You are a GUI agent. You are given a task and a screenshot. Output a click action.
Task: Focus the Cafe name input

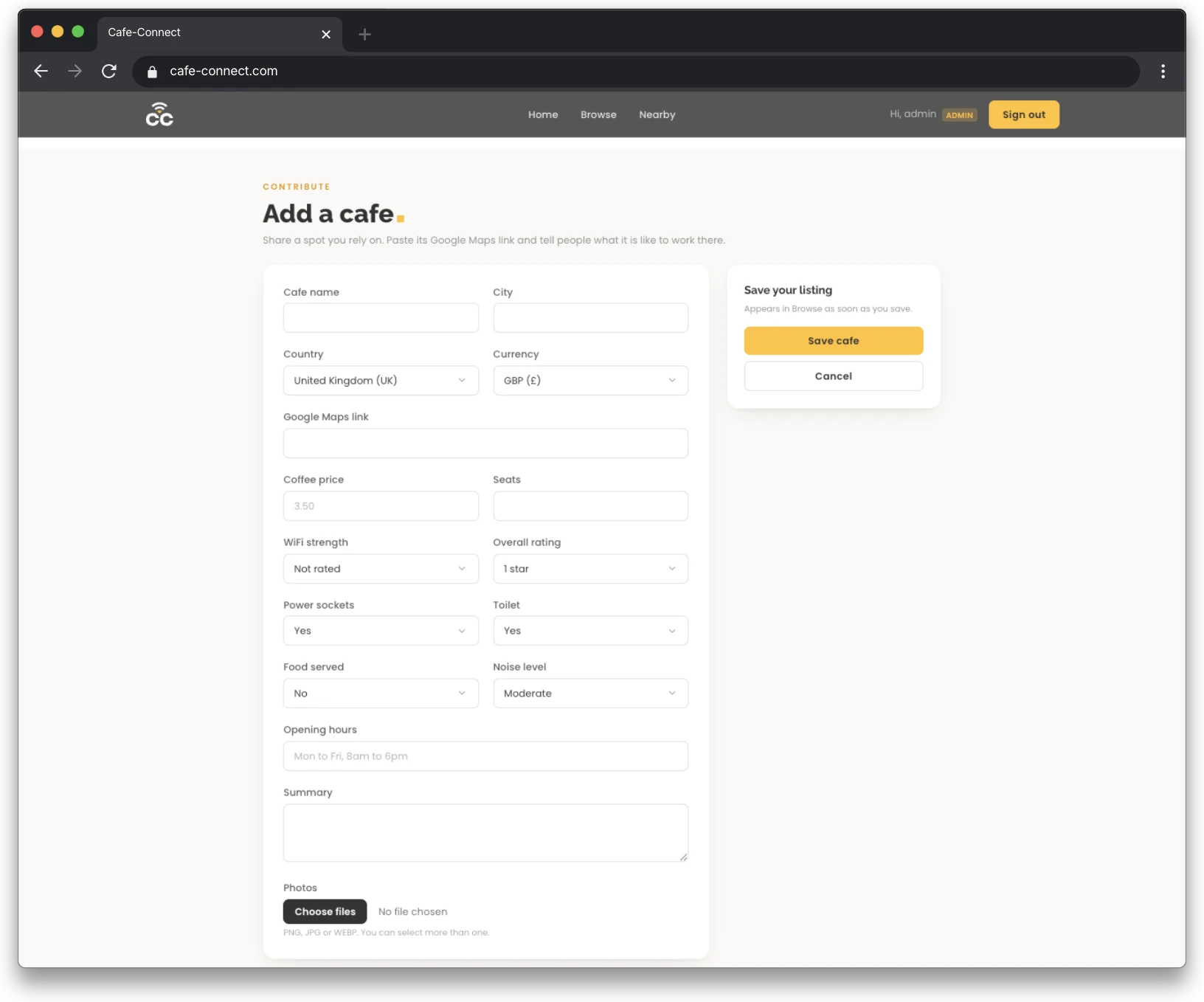click(381, 318)
